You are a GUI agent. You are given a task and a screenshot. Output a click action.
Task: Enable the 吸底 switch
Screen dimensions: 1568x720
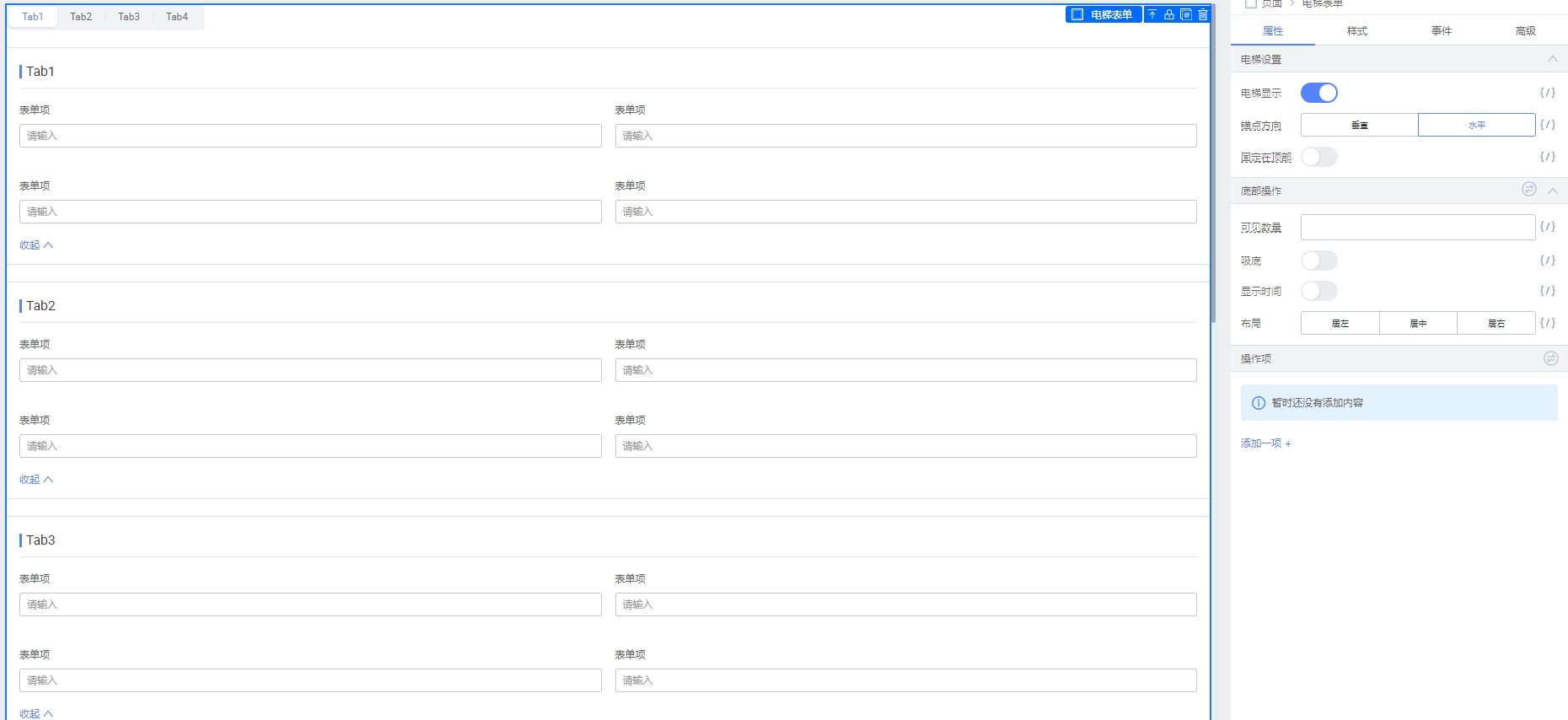click(1319, 261)
